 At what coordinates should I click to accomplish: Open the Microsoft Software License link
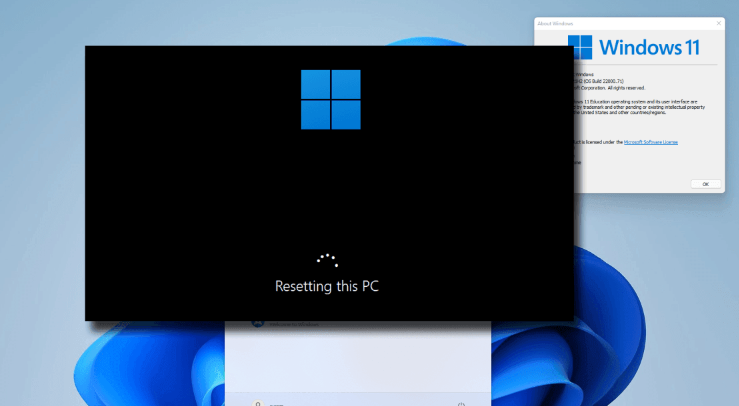point(650,142)
